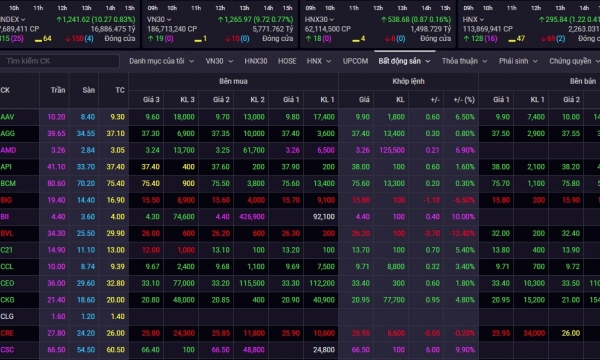Open the BVL stock ticker

(x=7, y=233)
